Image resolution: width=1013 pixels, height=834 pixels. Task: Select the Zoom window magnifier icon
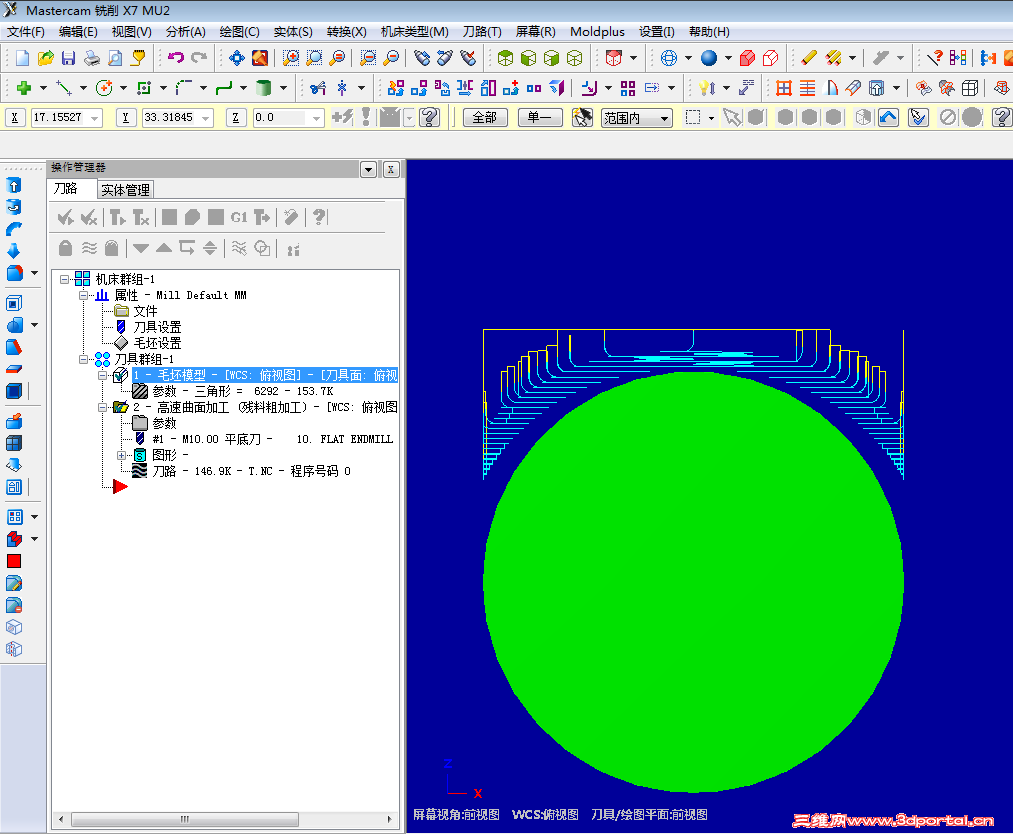(x=291, y=58)
